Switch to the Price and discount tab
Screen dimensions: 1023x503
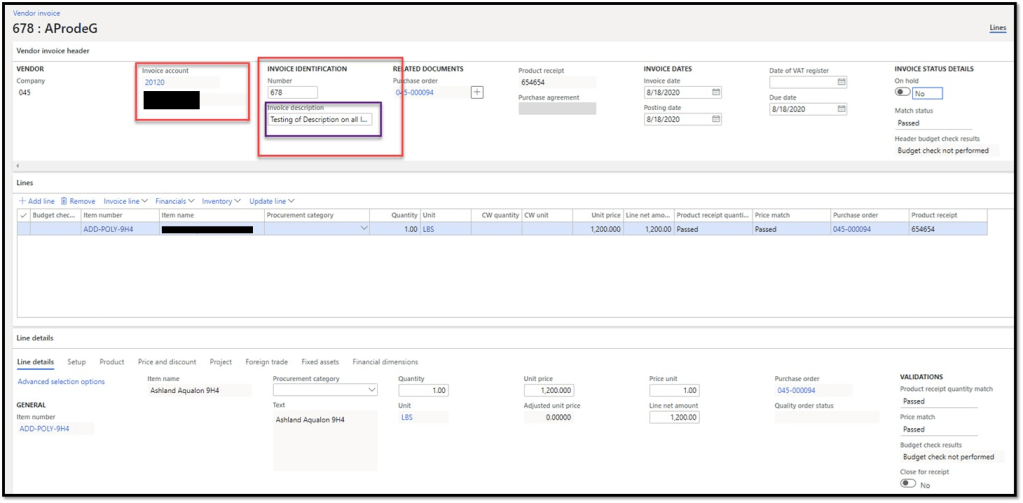[x=167, y=362]
